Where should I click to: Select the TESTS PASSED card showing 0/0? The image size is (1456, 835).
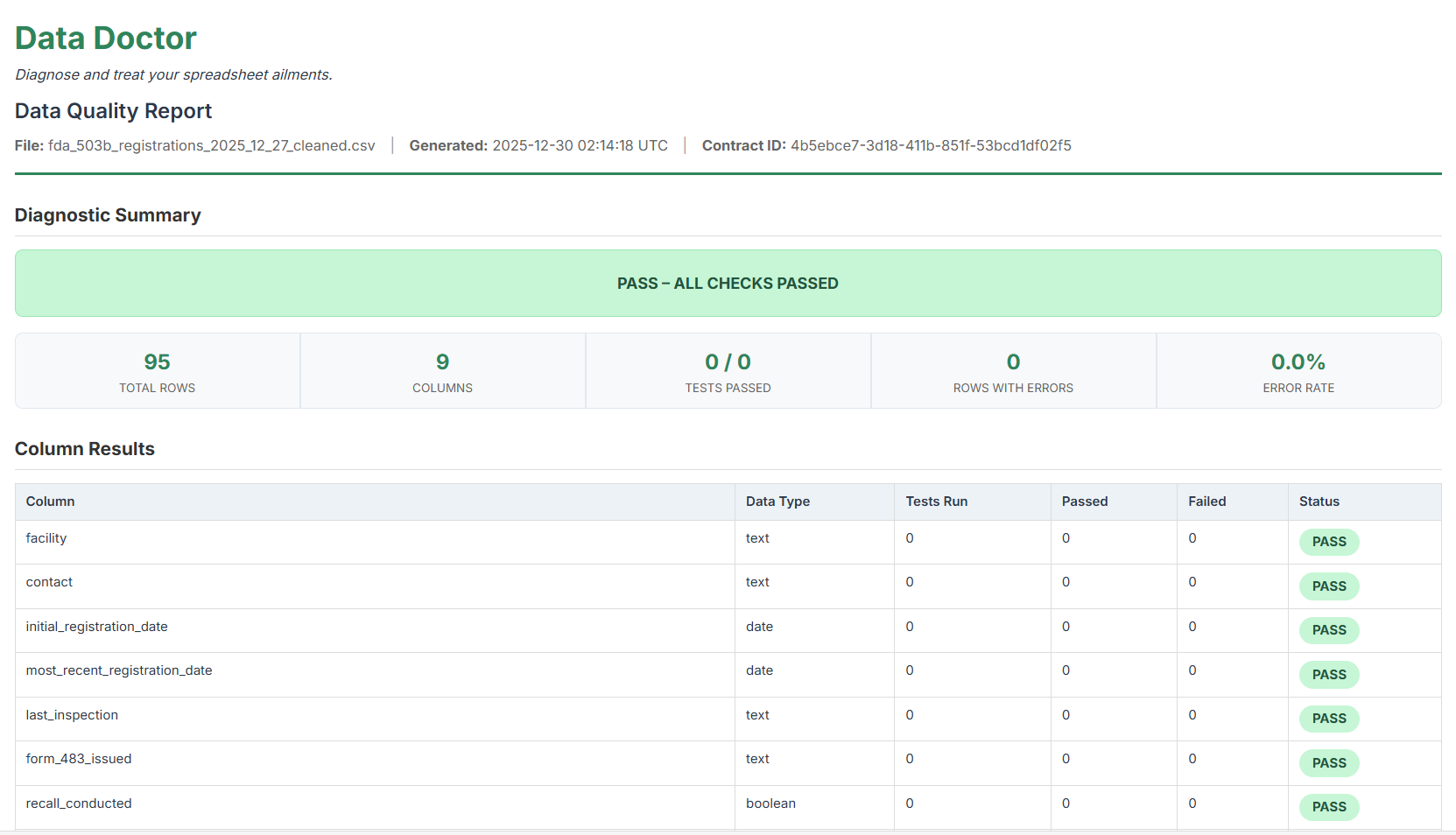[x=728, y=370]
